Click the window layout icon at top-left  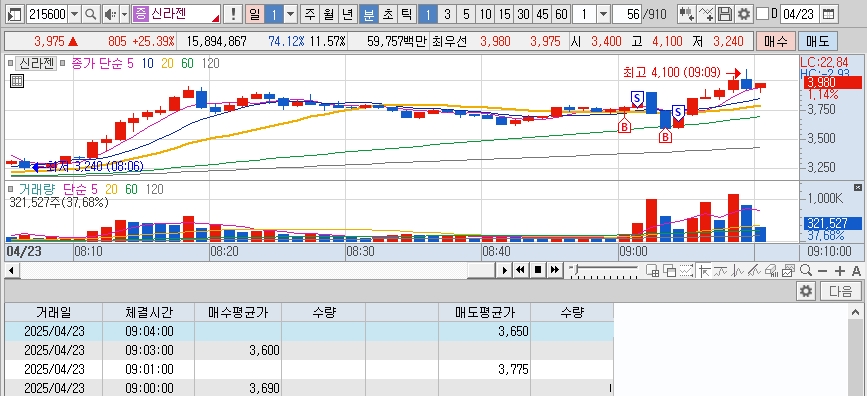tap(16, 14)
